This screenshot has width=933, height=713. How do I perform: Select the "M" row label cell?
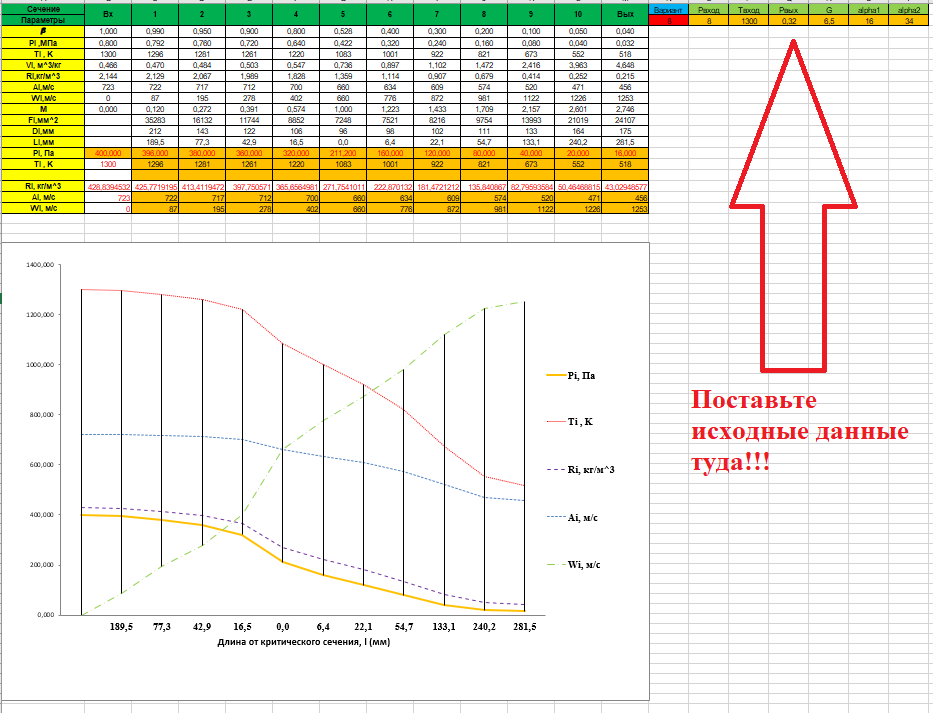pos(43,109)
